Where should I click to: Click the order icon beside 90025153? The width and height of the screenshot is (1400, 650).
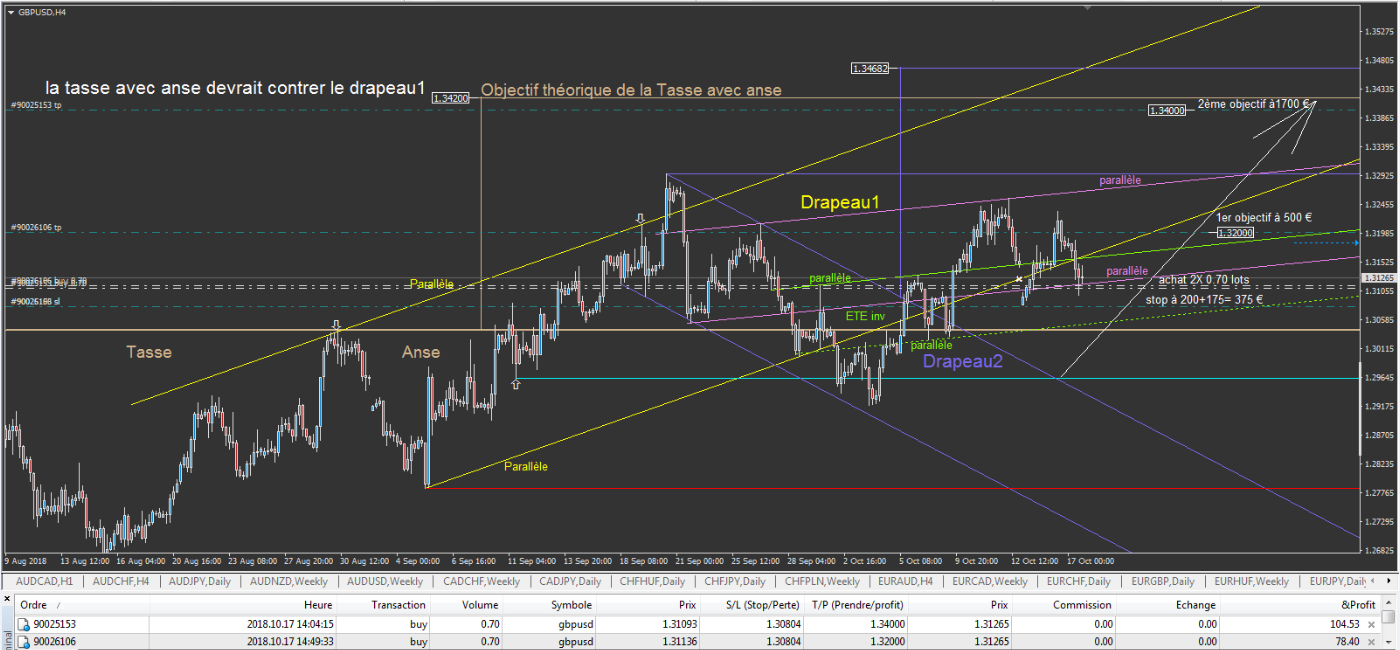click(x=24, y=624)
